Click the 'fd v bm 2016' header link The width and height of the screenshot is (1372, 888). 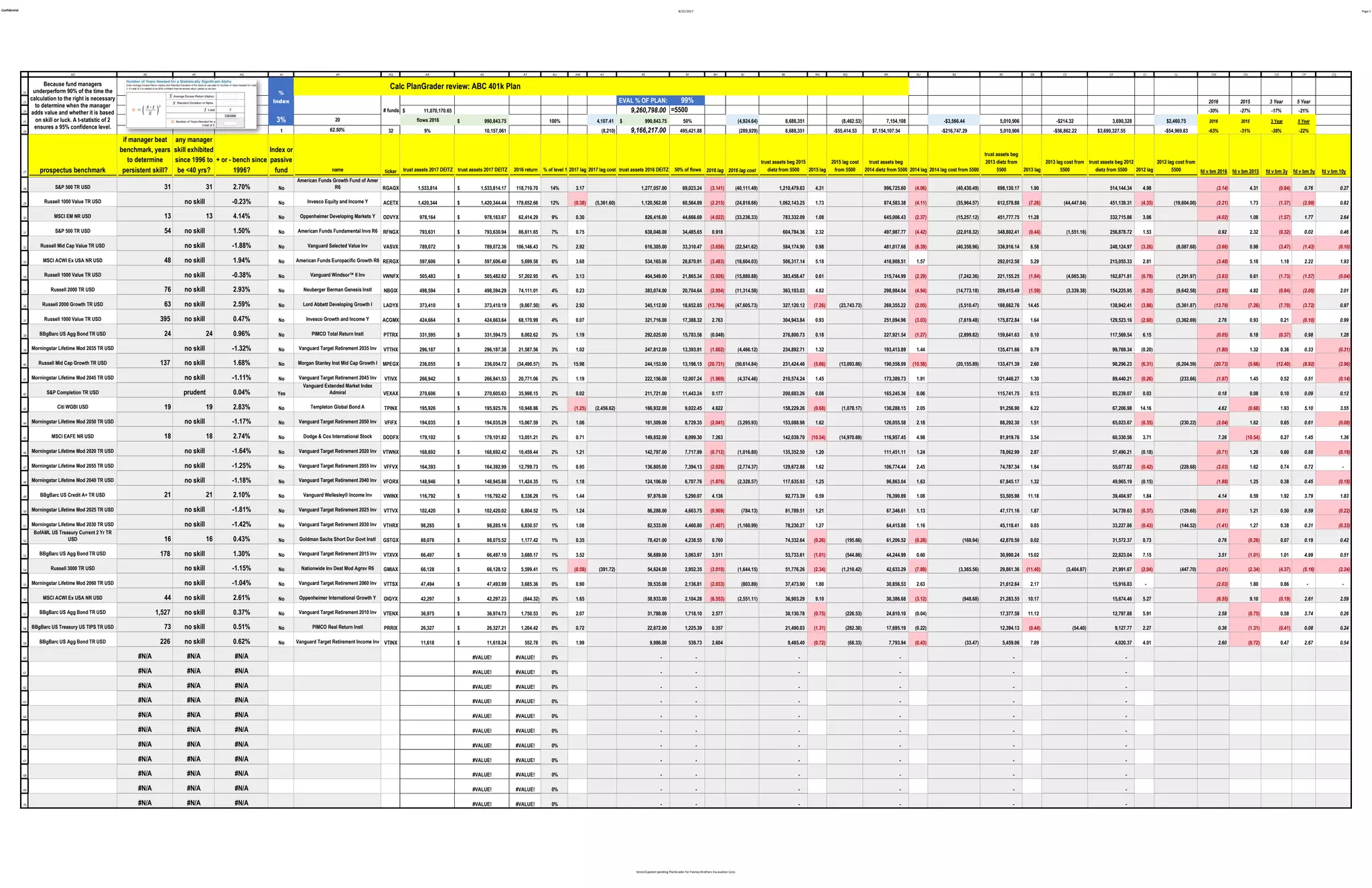click(x=1213, y=172)
